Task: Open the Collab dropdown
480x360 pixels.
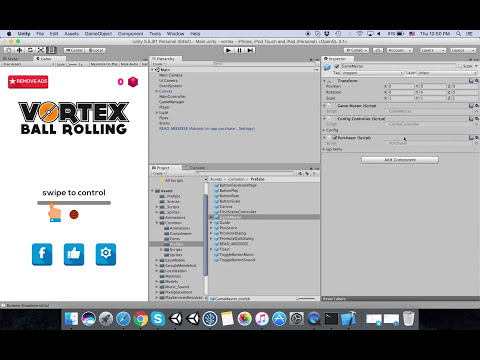Action: (357, 50)
